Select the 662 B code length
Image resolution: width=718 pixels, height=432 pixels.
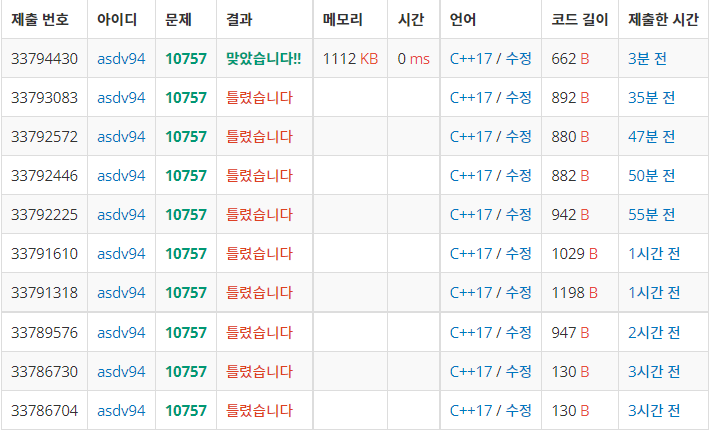pyautogui.click(x=570, y=59)
